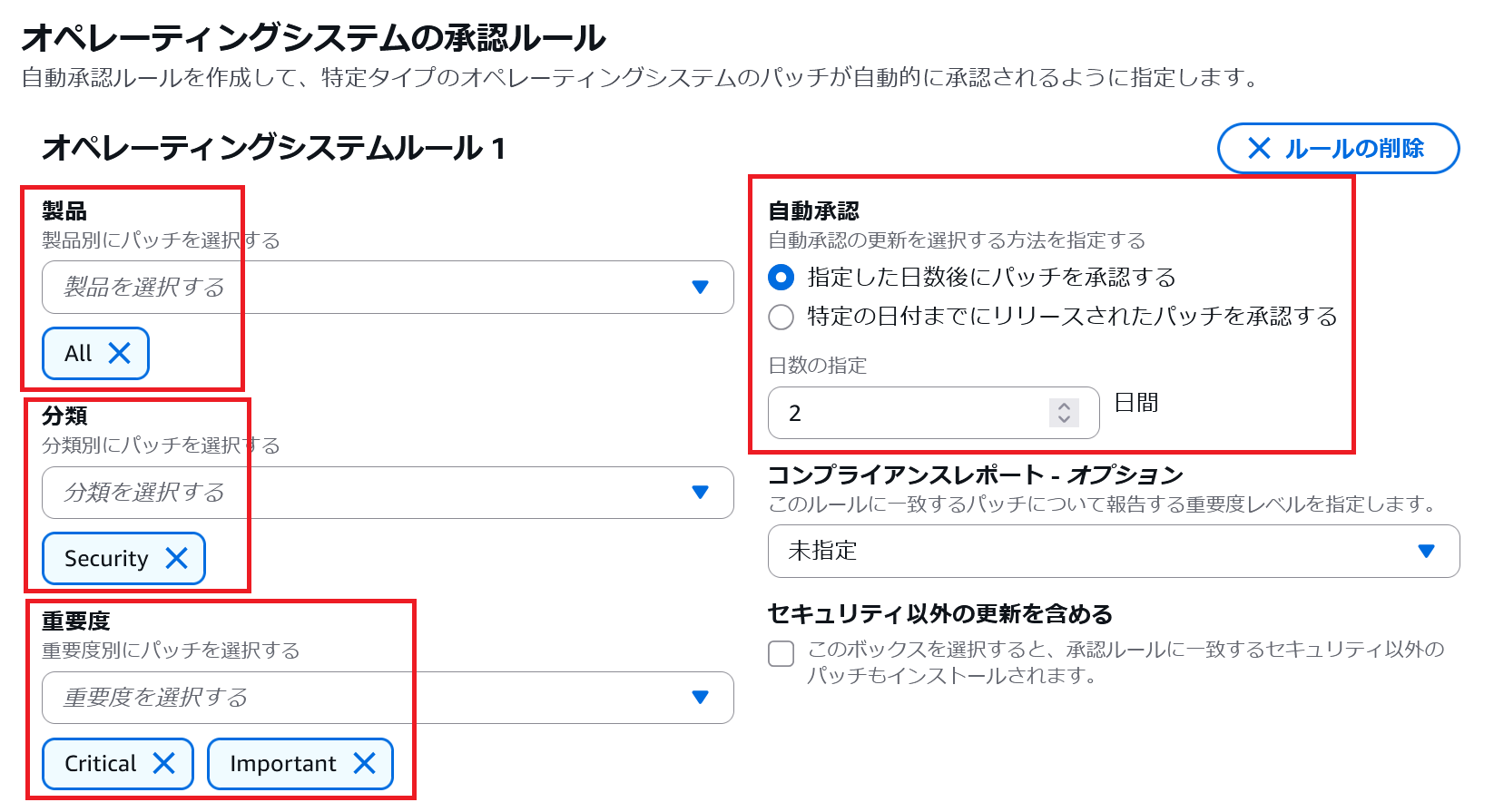The height and width of the screenshot is (812, 1494).
Task: Remove the All product tag
Action: pos(120,353)
